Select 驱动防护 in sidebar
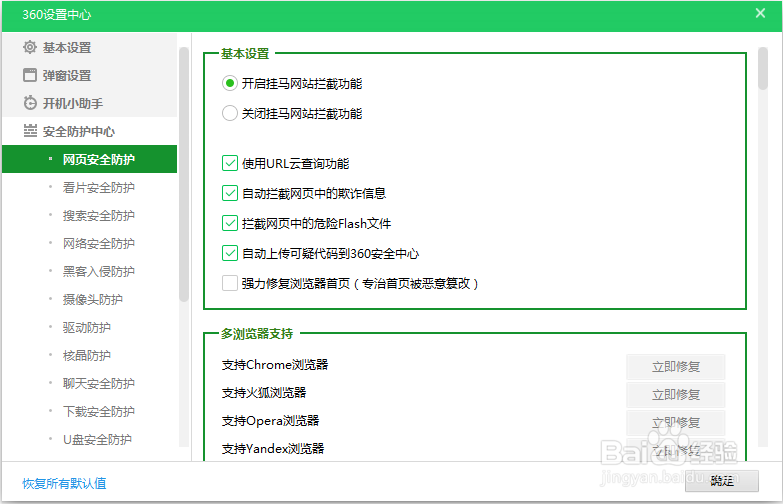The height and width of the screenshot is (504, 783). coord(87,327)
